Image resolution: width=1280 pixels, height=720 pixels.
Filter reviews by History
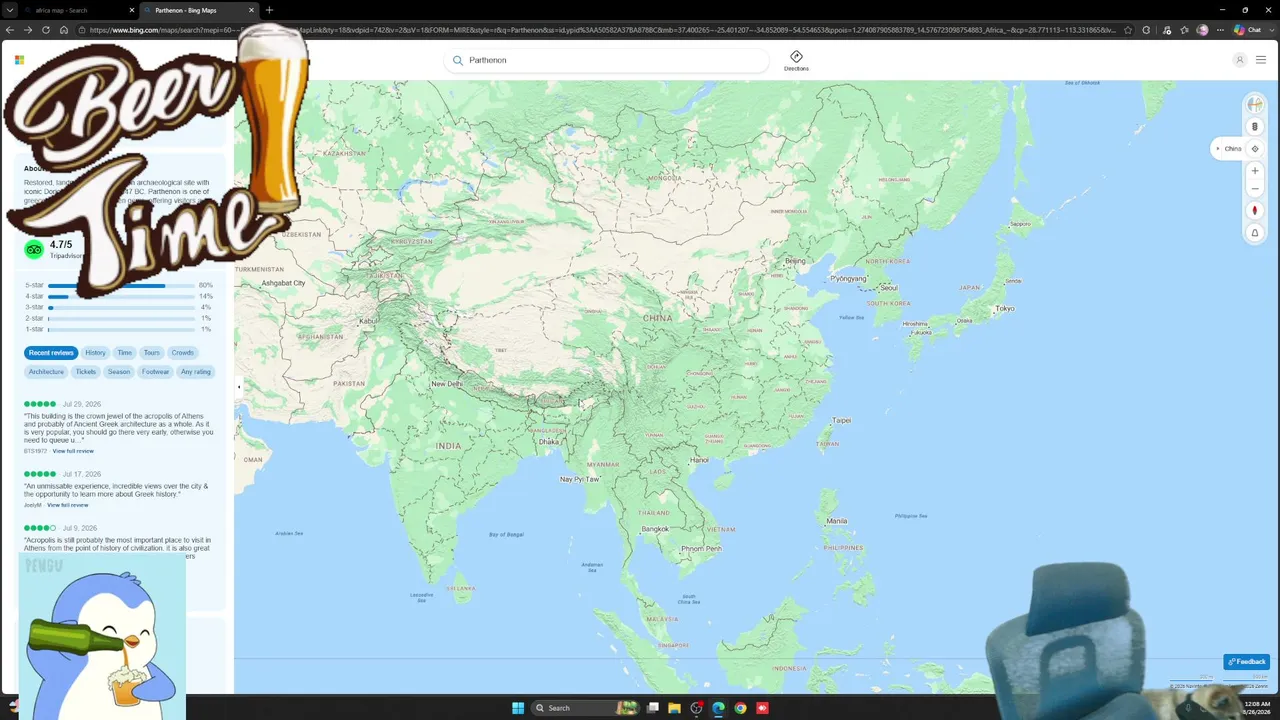(x=95, y=353)
